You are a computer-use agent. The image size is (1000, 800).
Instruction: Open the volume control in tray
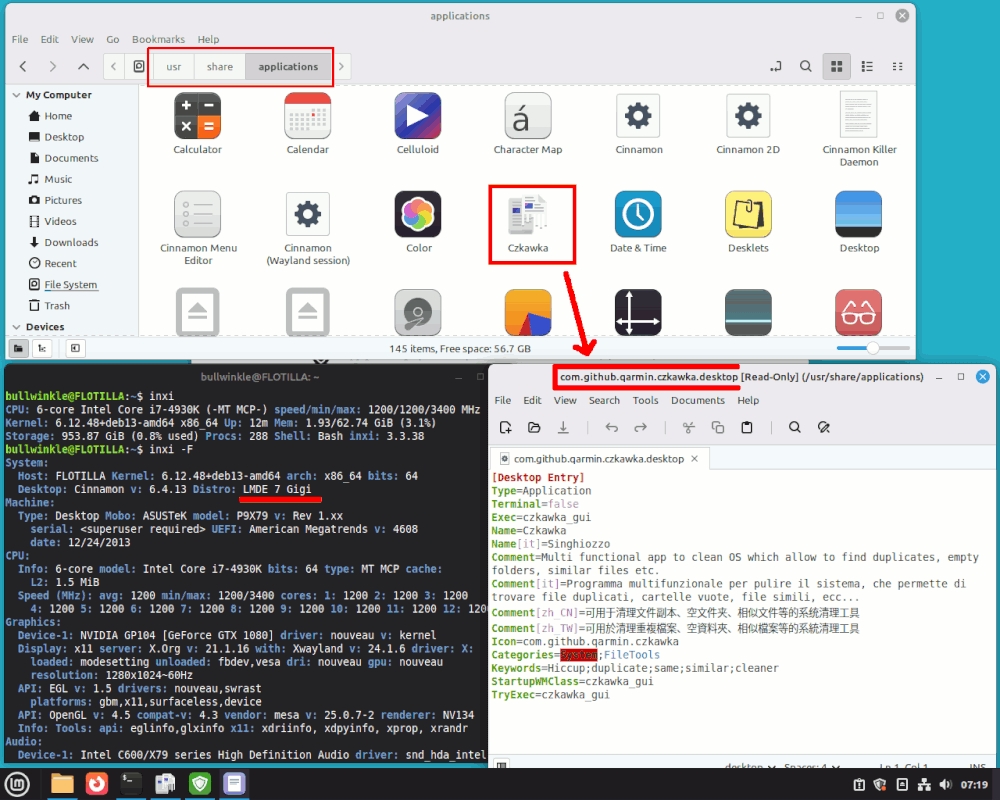946,785
